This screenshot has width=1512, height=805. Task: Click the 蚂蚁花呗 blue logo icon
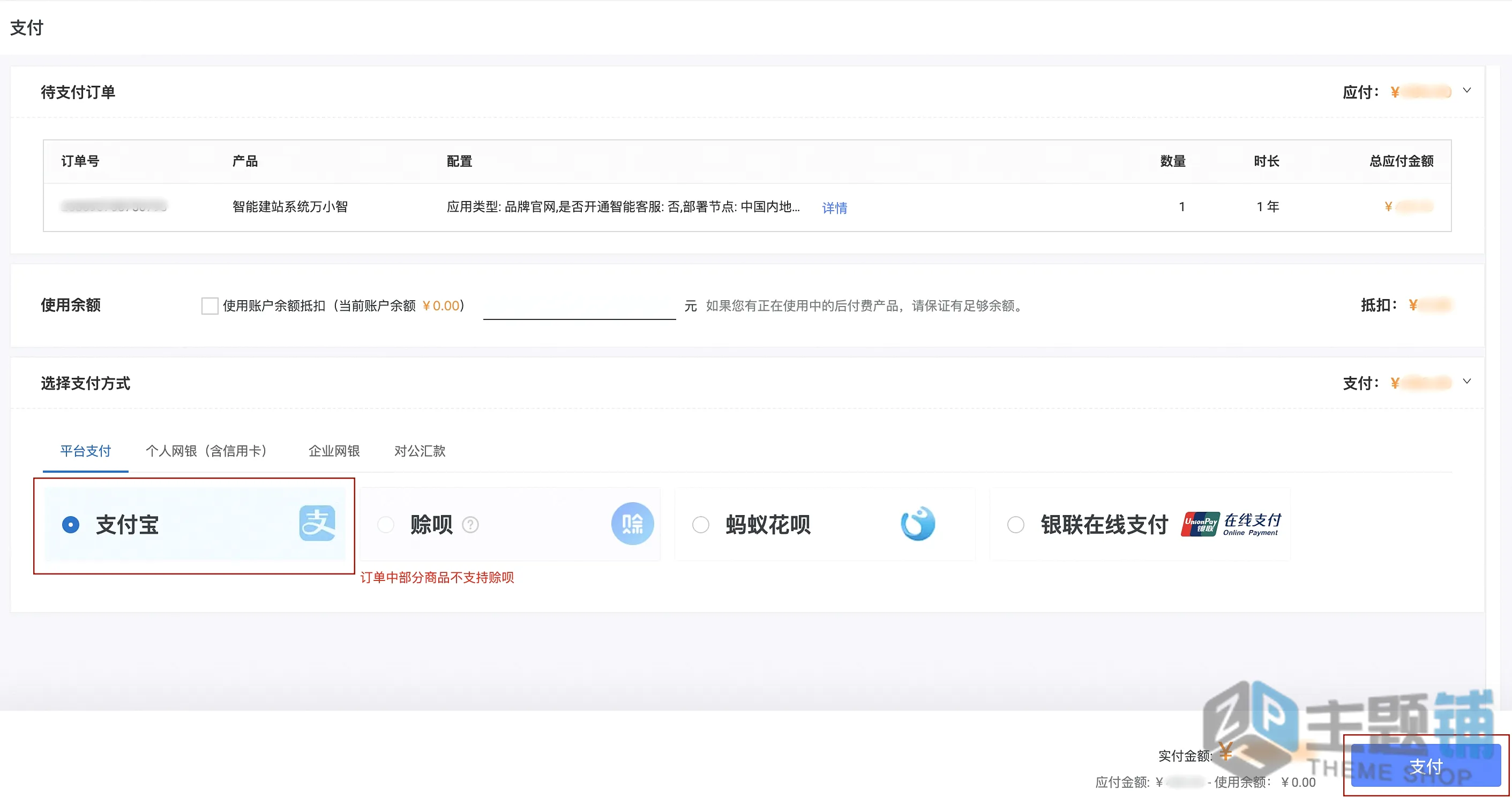pyautogui.click(x=918, y=523)
